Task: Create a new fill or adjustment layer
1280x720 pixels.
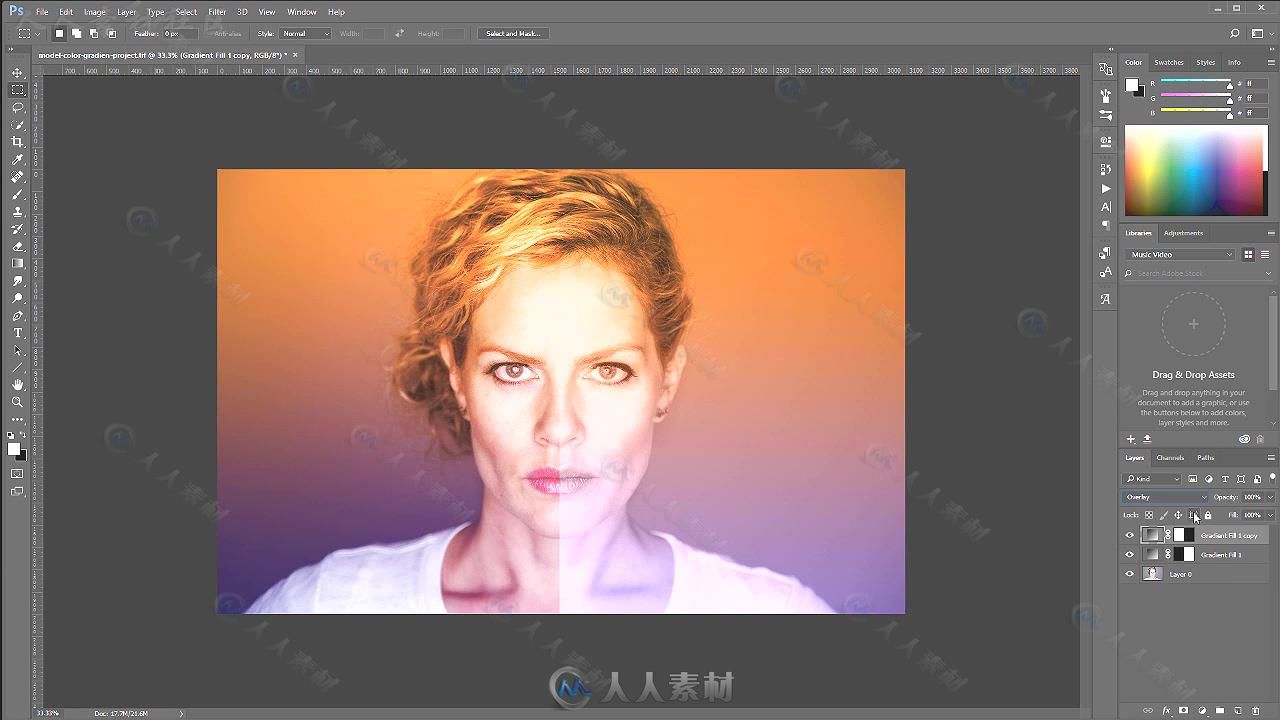Action: (x=1202, y=711)
